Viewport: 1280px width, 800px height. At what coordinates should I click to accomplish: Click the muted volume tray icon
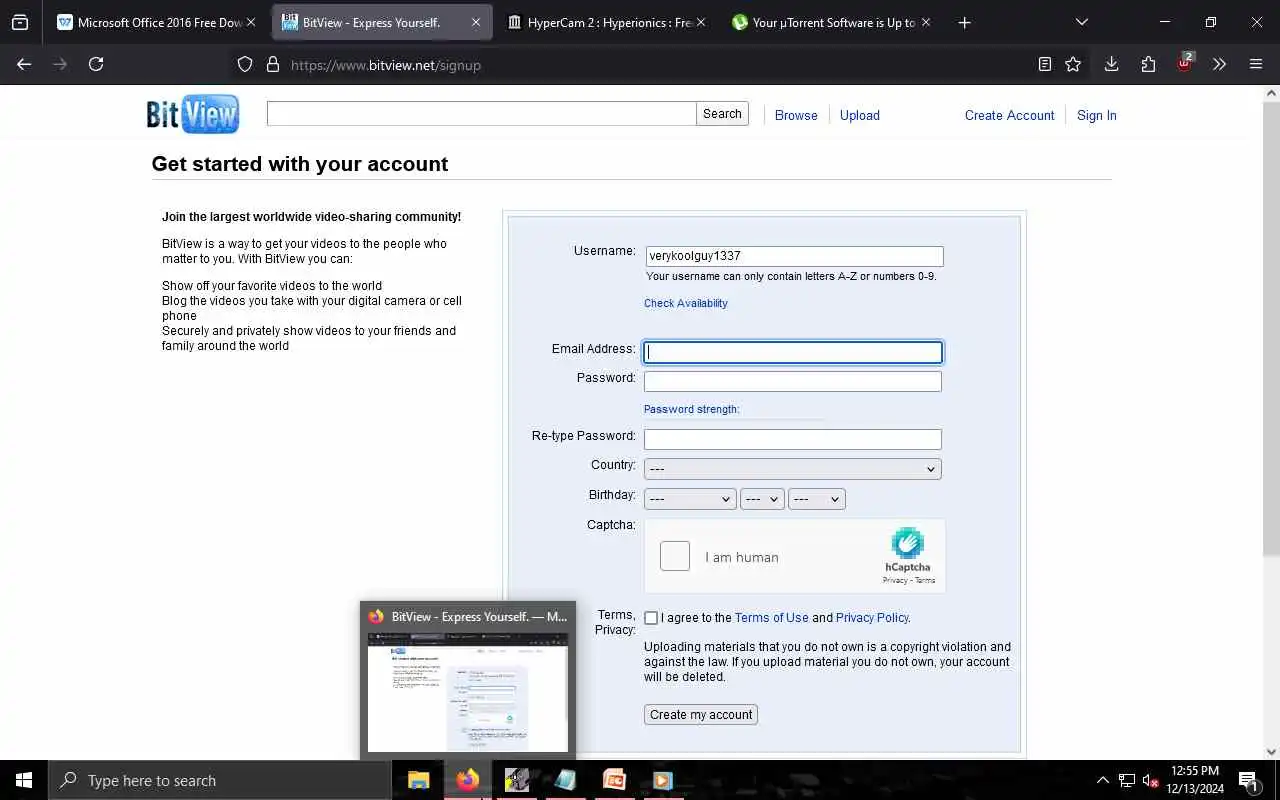coord(1151,780)
